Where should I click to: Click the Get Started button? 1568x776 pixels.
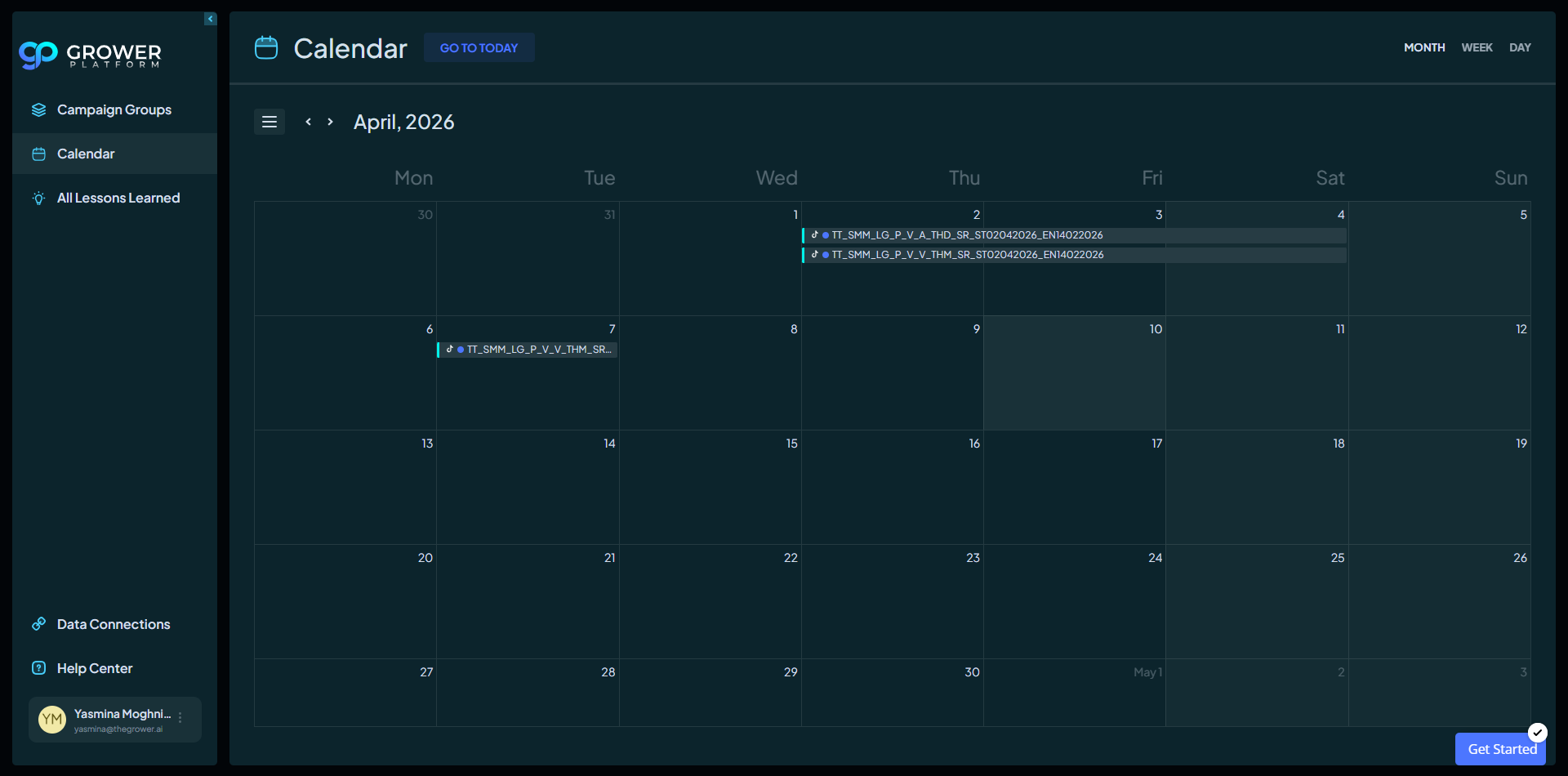1501,749
